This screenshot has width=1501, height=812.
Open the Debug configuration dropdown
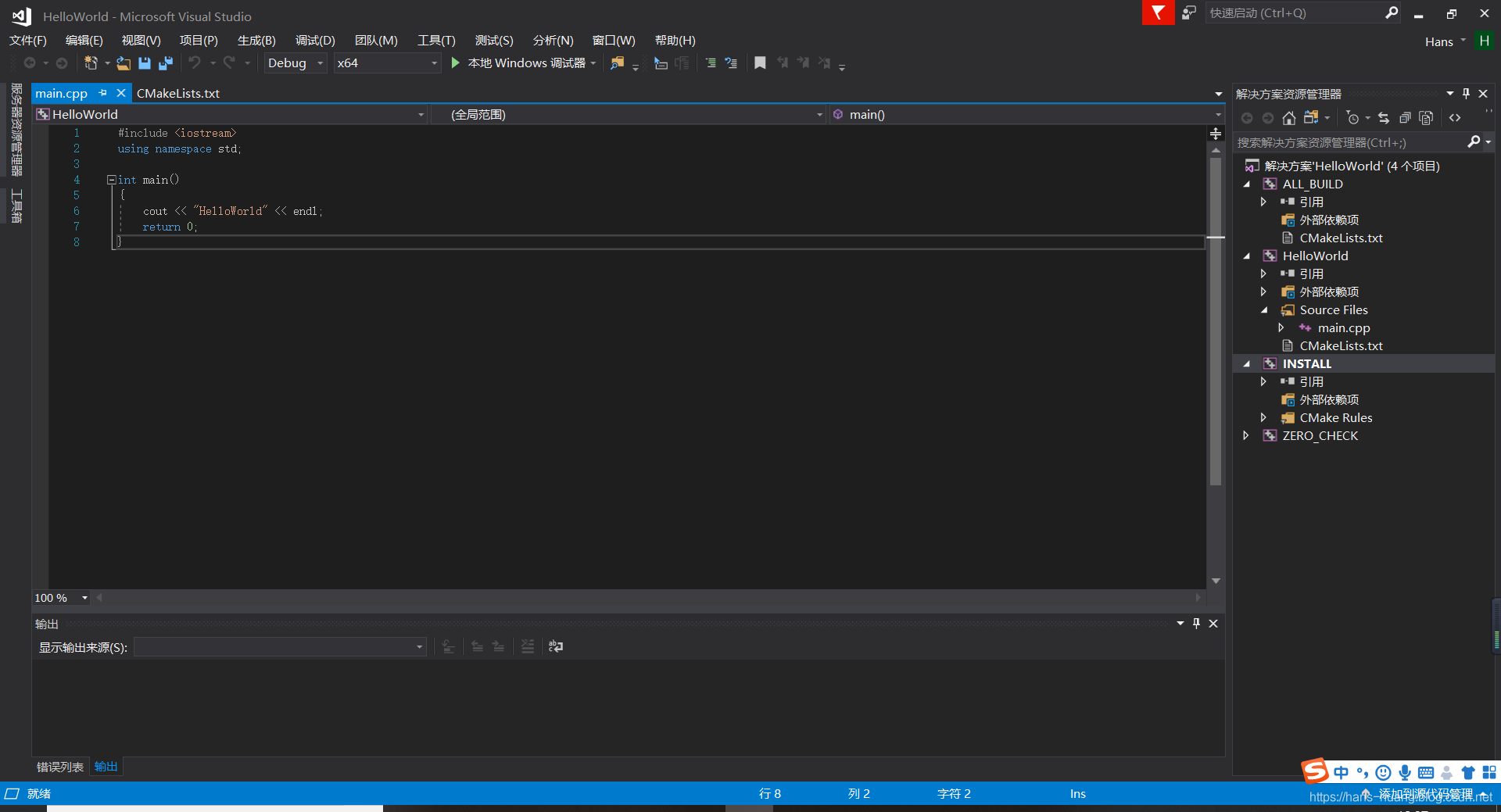pos(319,63)
